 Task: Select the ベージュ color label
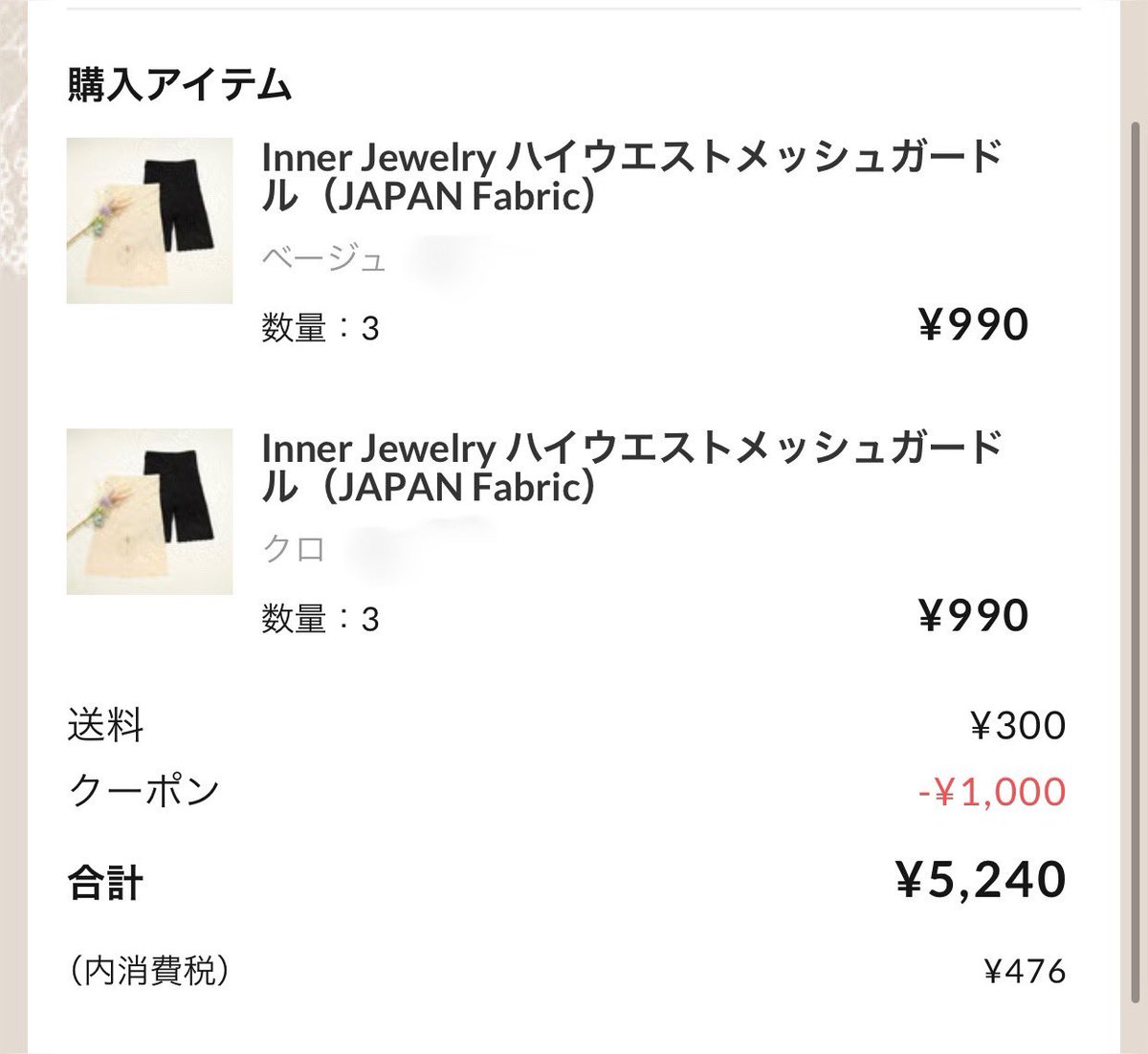pyautogui.click(x=324, y=258)
